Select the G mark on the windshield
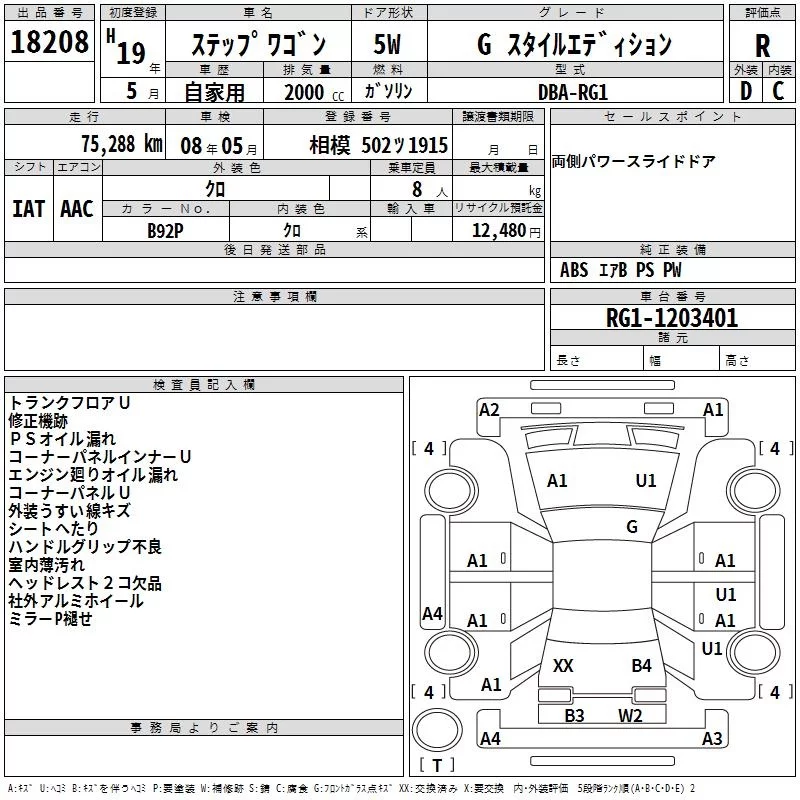This screenshot has width=800, height=800. (x=632, y=527)
